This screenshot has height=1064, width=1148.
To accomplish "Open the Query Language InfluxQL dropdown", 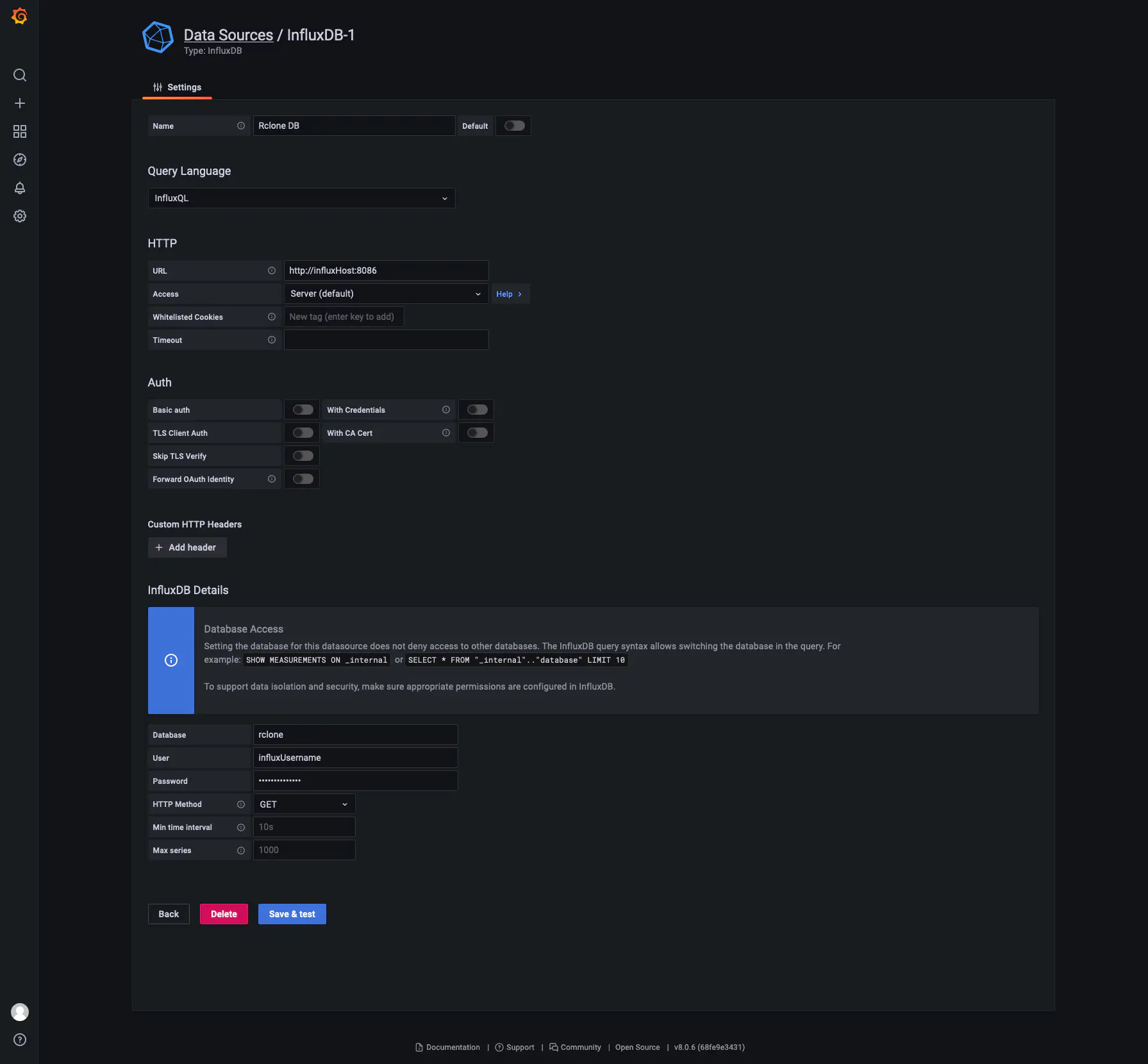I will (x=301, y=198).
